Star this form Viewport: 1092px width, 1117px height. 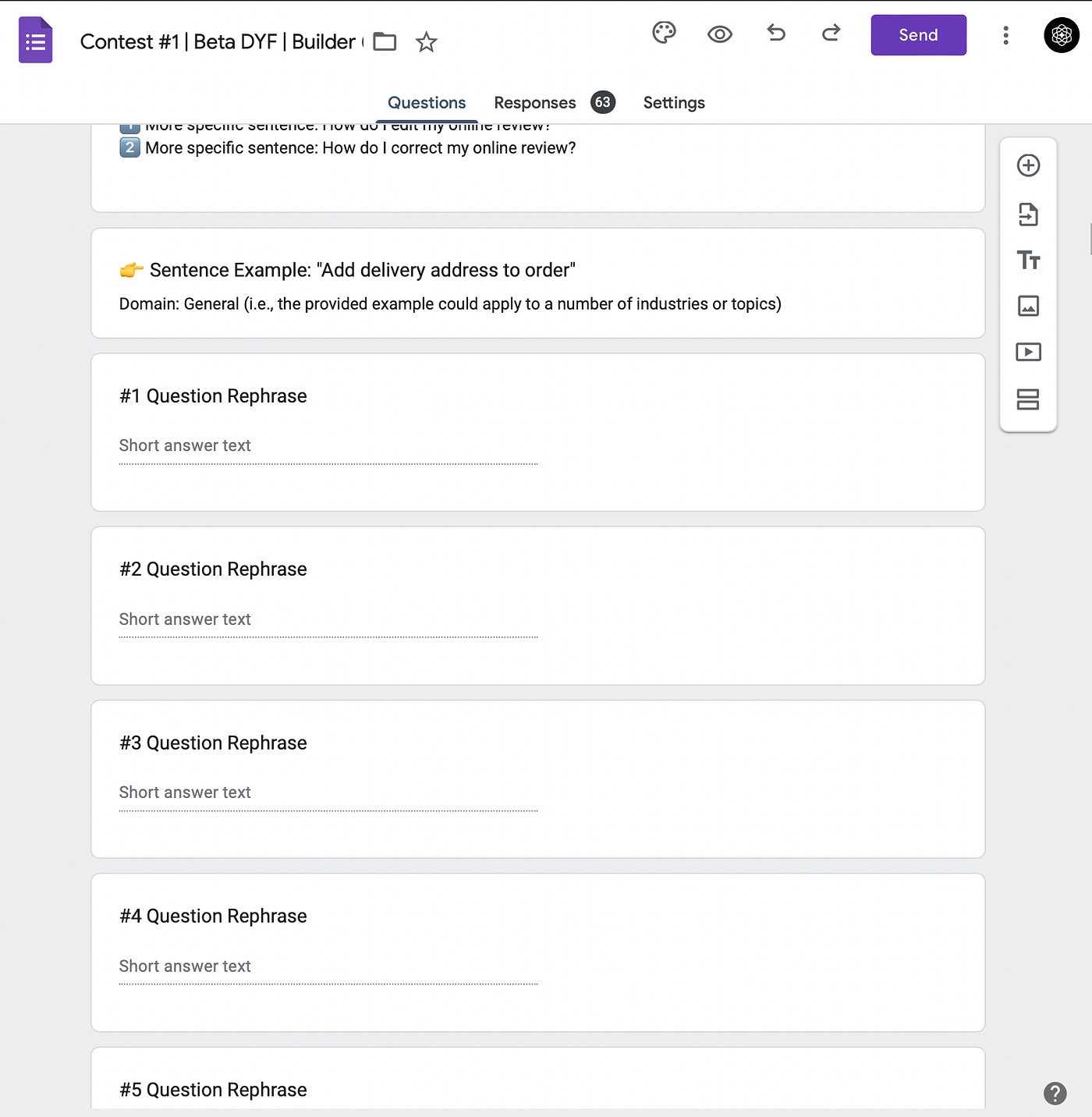coord(426,41)
